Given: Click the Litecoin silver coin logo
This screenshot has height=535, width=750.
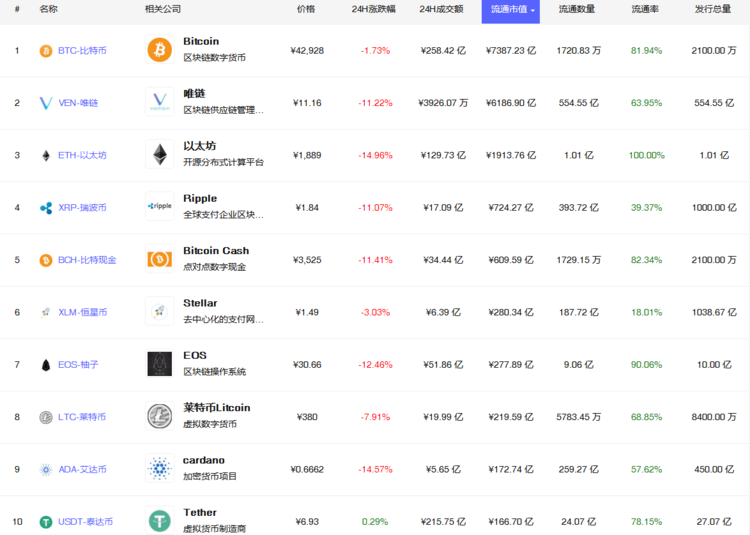Looking at the screenshot, I should pos(159,416).
